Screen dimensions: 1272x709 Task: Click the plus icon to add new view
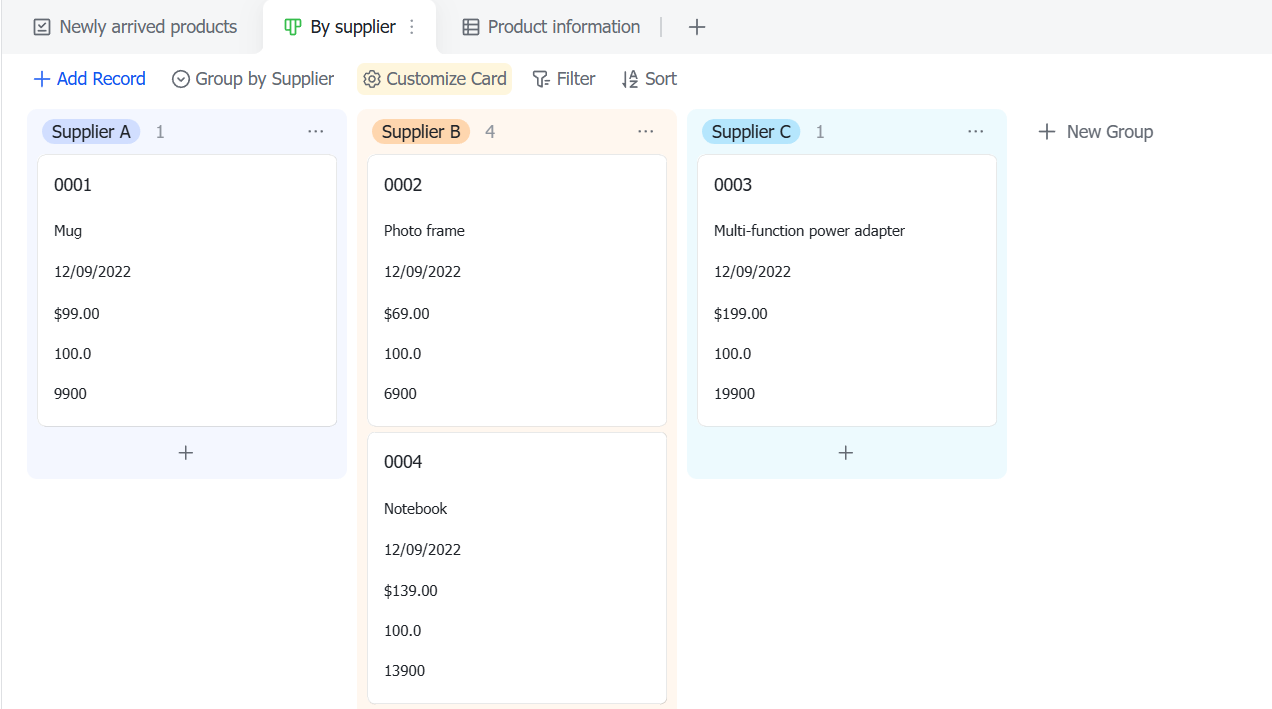click(x=697, y=27)
